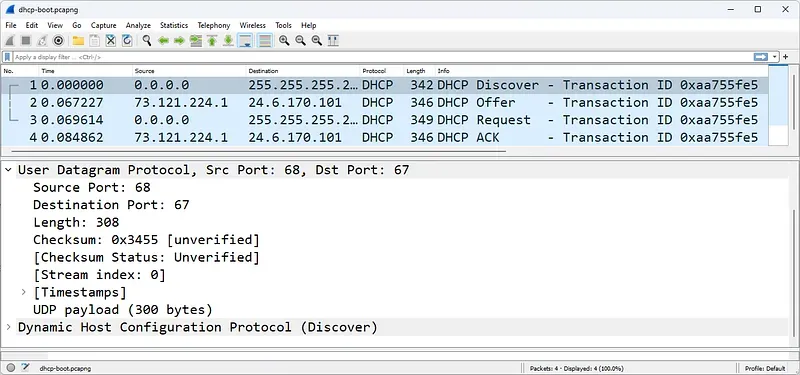This screenshot has height=375, width=800.
Task: Sort packets by the Time column header
Action: coord(85,71)
